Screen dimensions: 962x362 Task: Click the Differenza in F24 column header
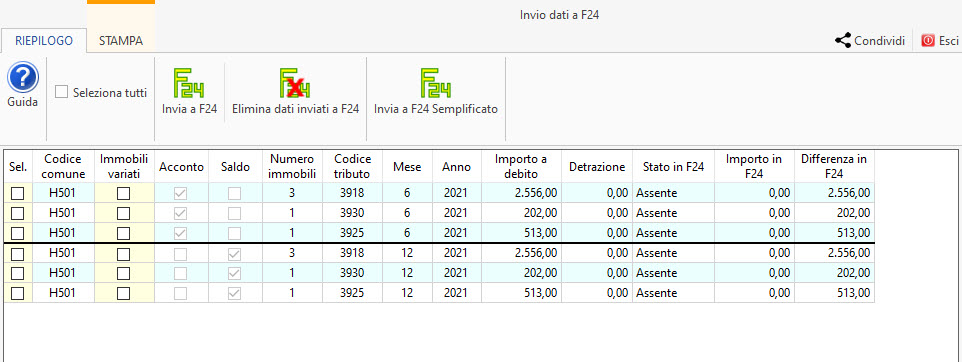click(834, 166)
